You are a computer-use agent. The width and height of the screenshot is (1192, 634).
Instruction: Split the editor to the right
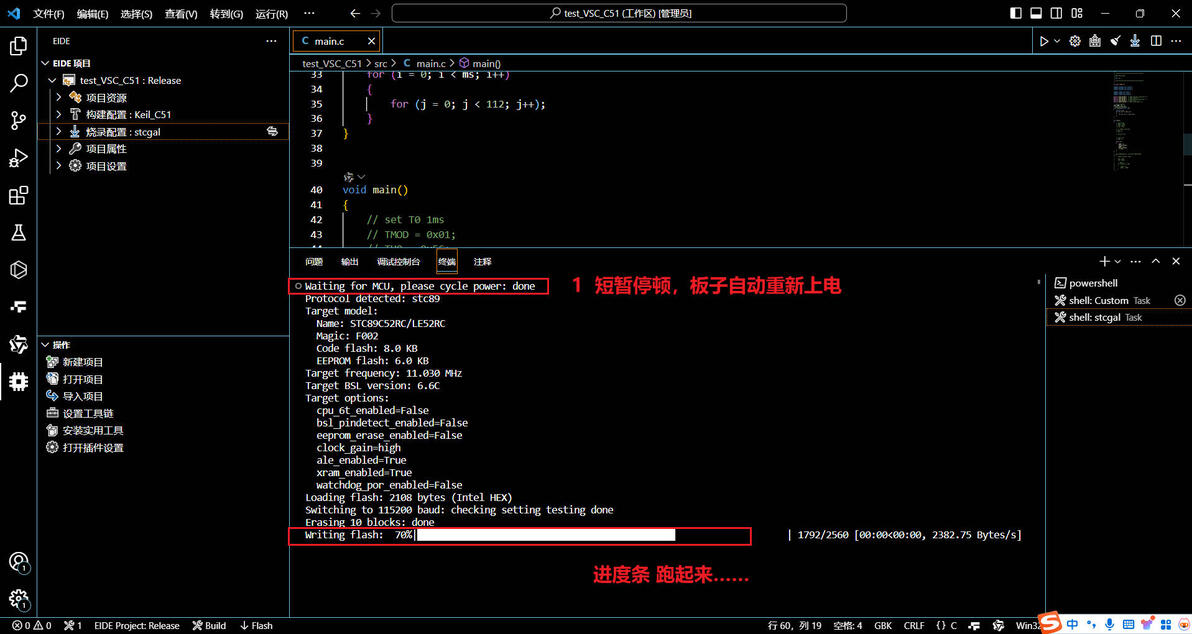[1156, 41]
